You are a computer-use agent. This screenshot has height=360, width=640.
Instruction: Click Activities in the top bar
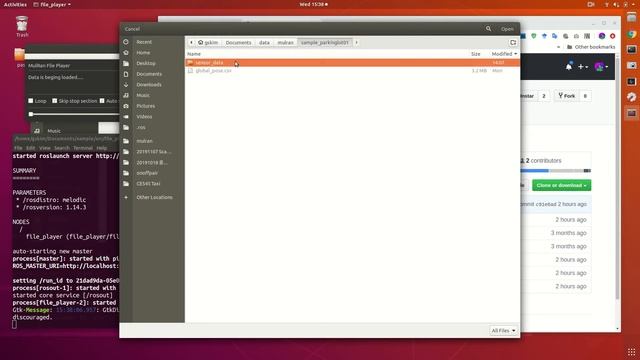pyautogui.click(x=15, y=4)
